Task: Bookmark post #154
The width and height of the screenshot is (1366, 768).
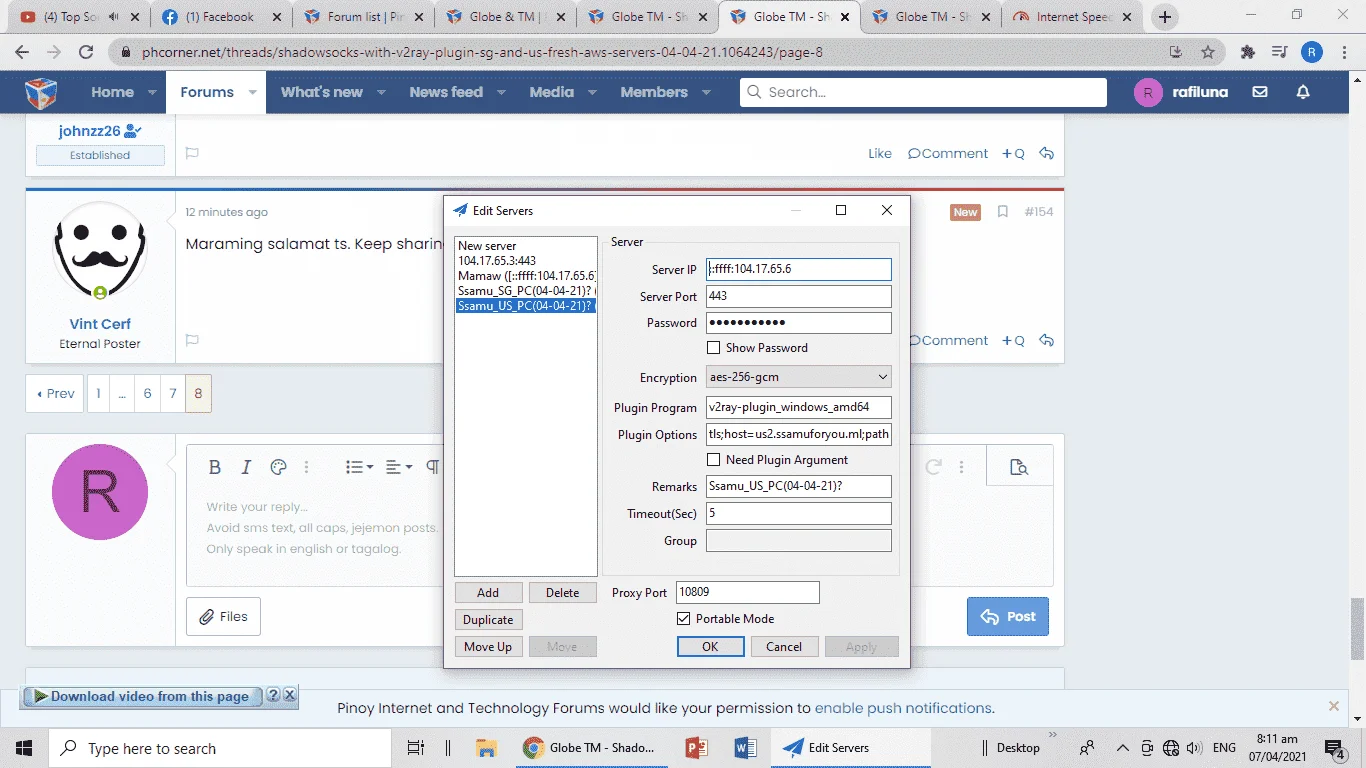Action: (1003, 212)
